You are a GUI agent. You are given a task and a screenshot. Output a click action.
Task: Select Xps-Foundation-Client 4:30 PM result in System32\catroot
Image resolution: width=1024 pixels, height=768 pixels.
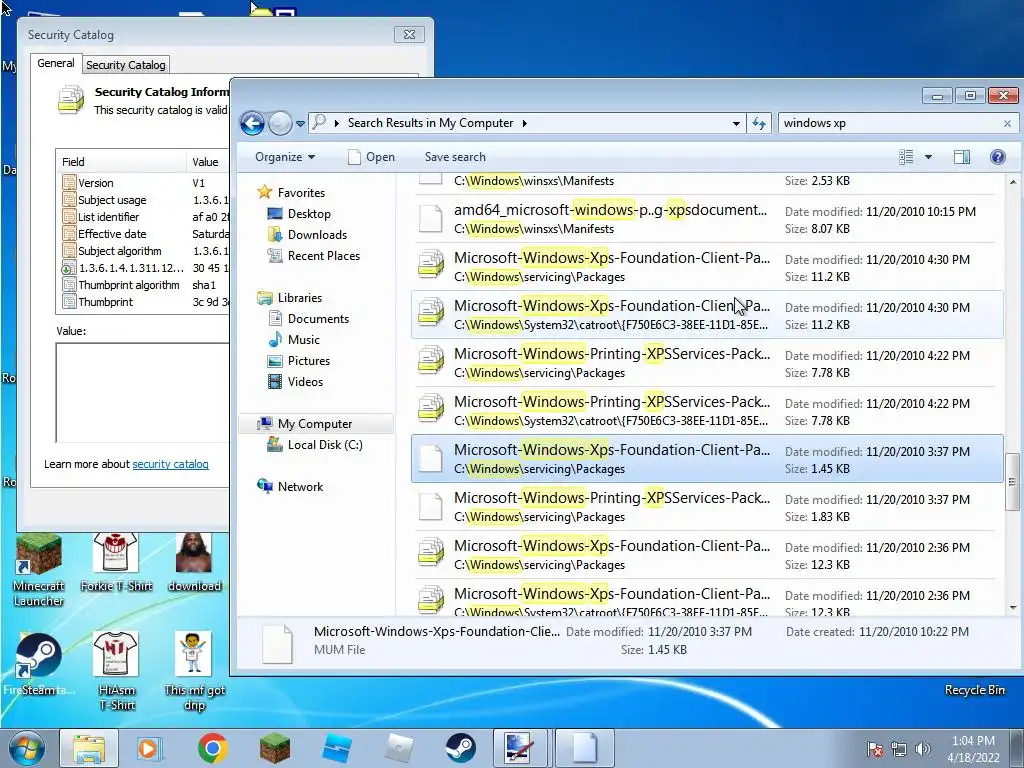707,315
